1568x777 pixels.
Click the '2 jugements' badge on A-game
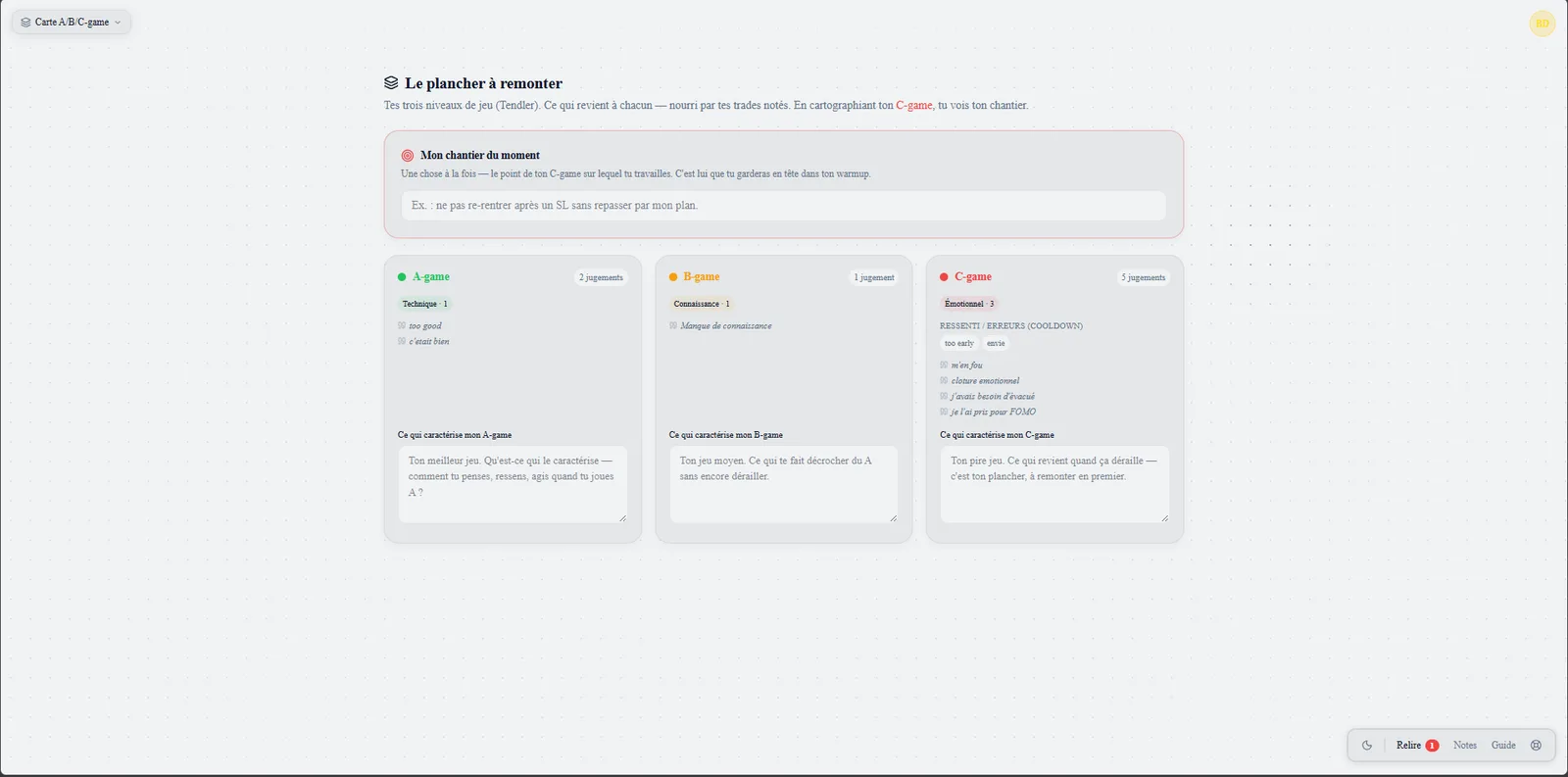[x=601, y=277]
